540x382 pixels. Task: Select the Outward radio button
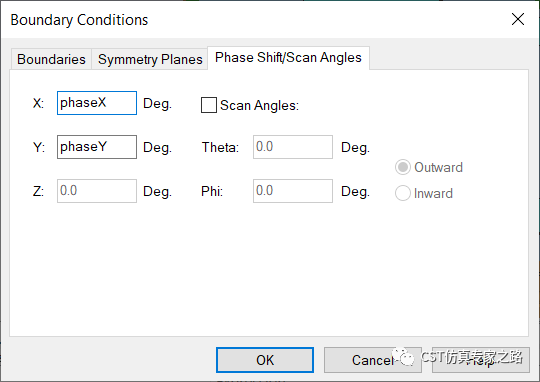click(x=403, y=167)
